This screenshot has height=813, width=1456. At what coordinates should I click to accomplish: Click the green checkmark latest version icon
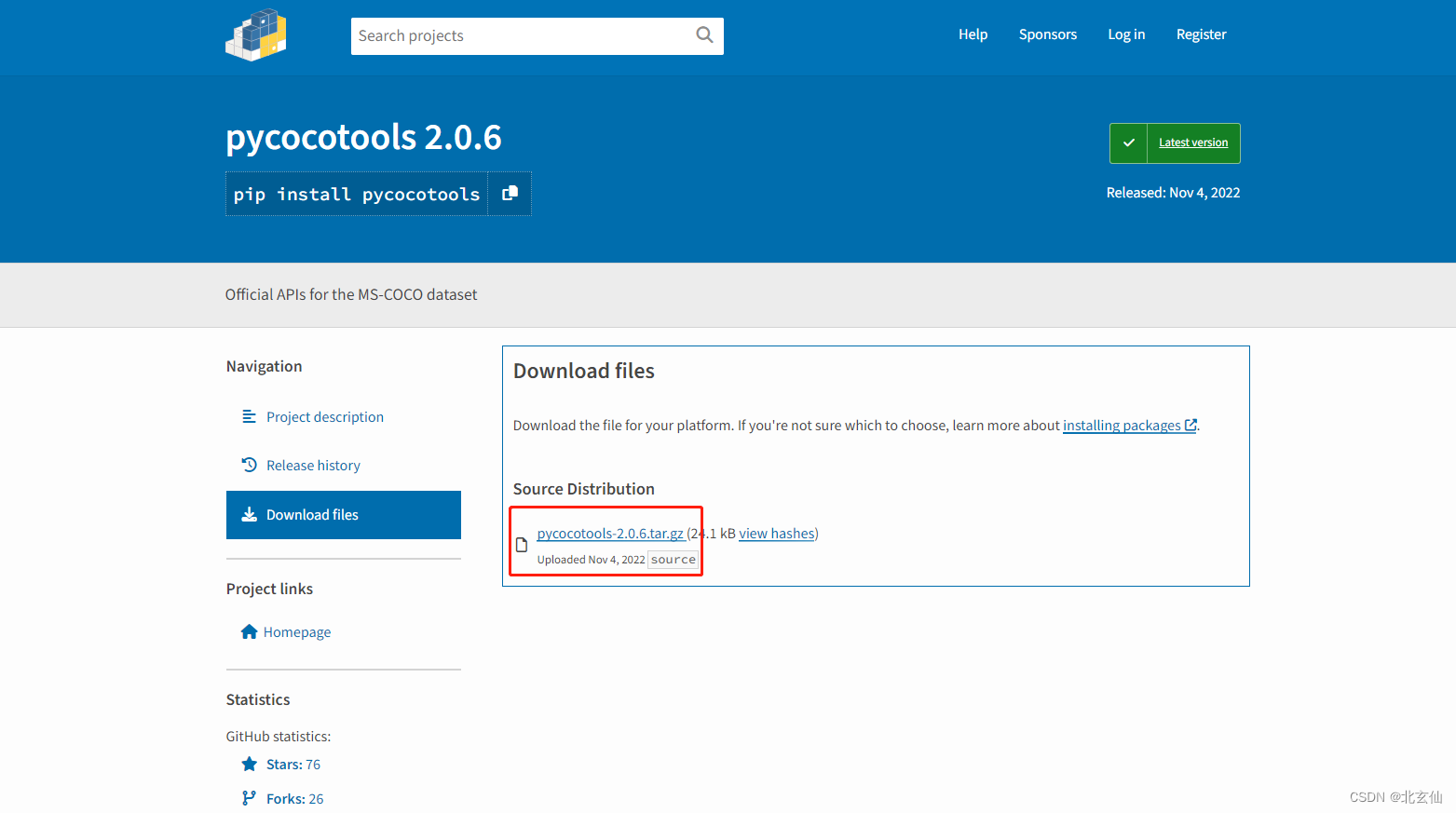tap(1129, 143)
